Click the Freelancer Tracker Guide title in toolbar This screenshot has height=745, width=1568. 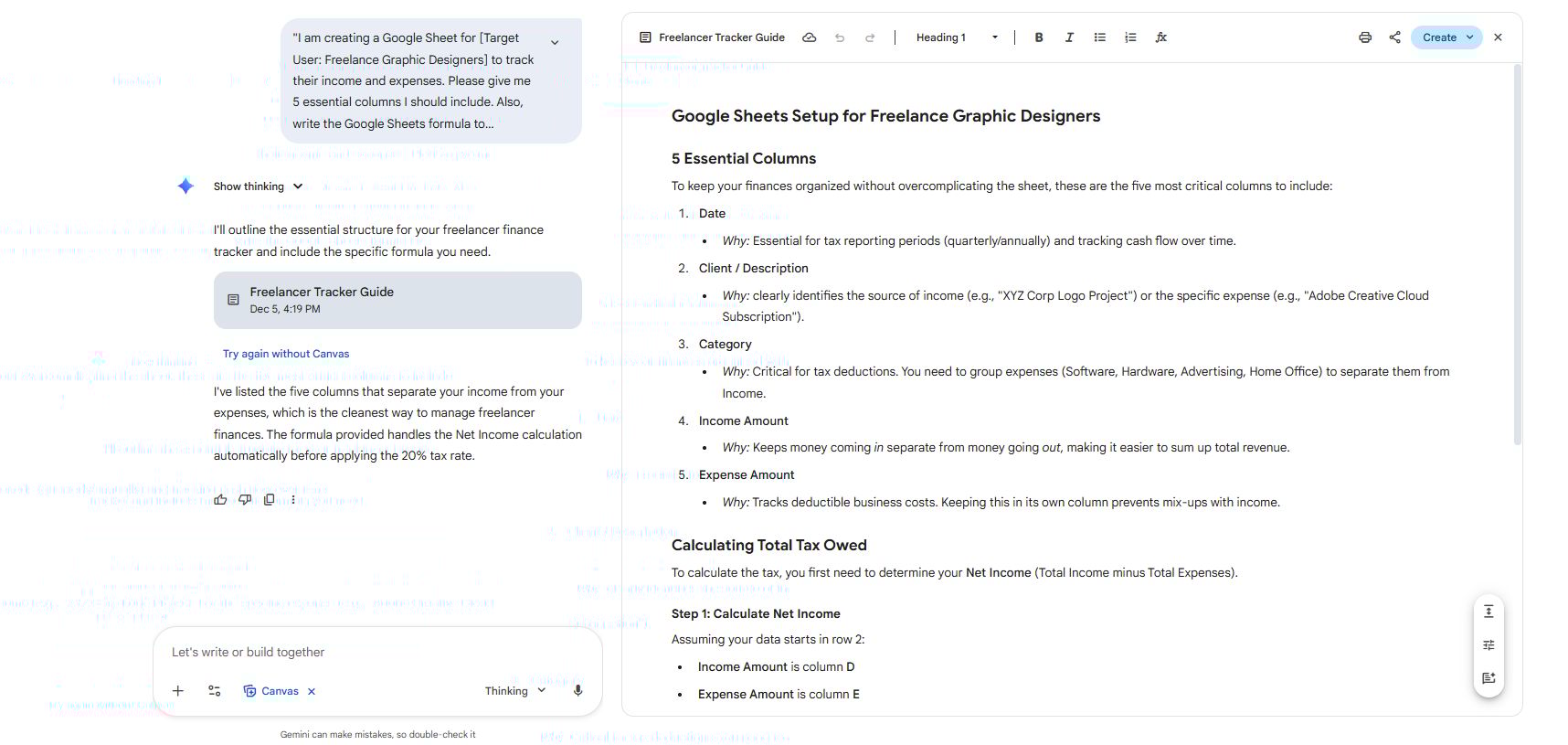[x=722, y=37]
